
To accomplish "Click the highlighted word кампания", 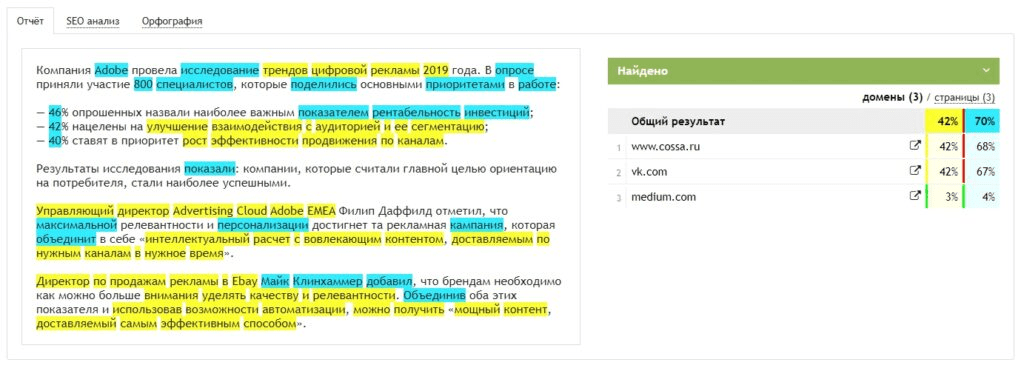I will (x=477, y=225).
